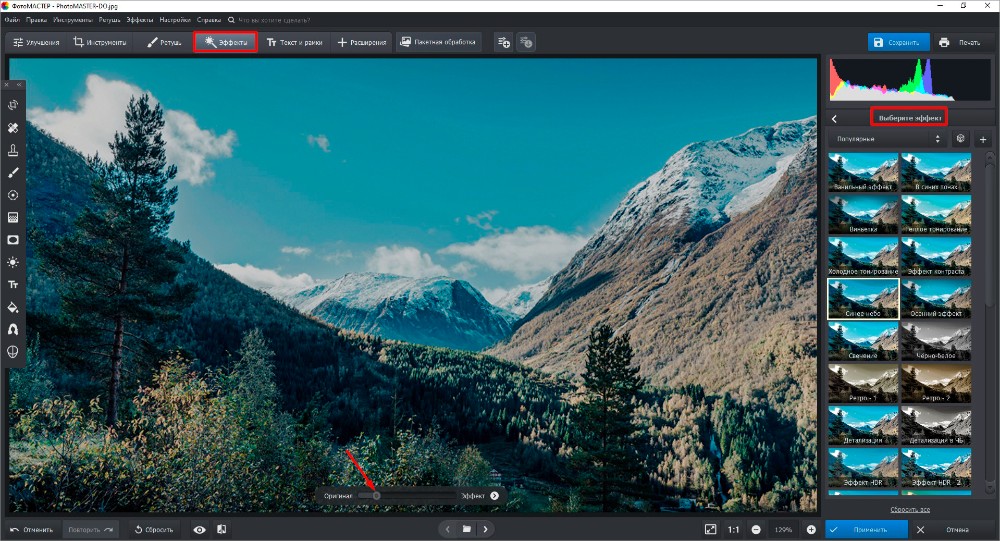Image resolution: width=1000 pixels, height=541 pixels.
Task: Open the folder icon in bottom navigation
Action: pos(466,529)
